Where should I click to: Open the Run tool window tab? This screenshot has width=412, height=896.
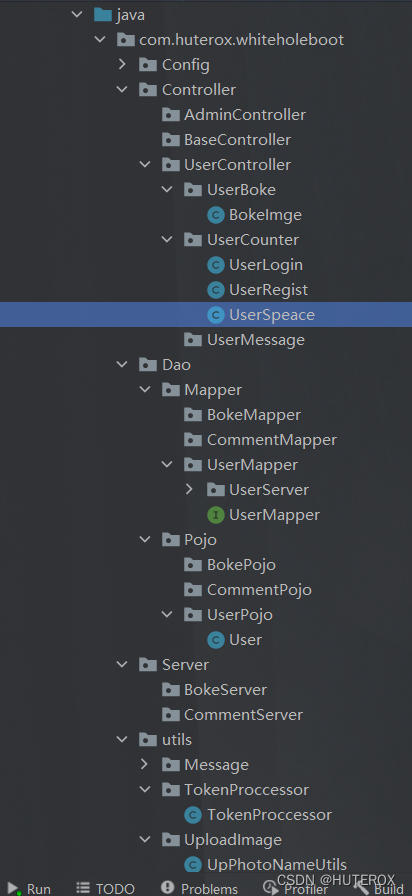pos(29,889)
